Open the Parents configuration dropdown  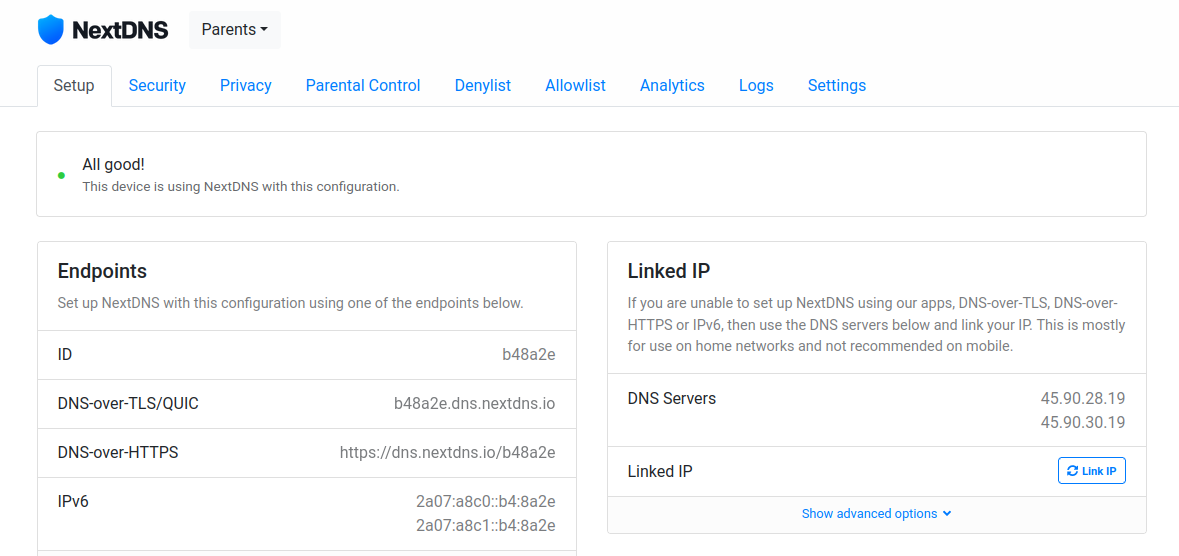(x=235, y=30)
